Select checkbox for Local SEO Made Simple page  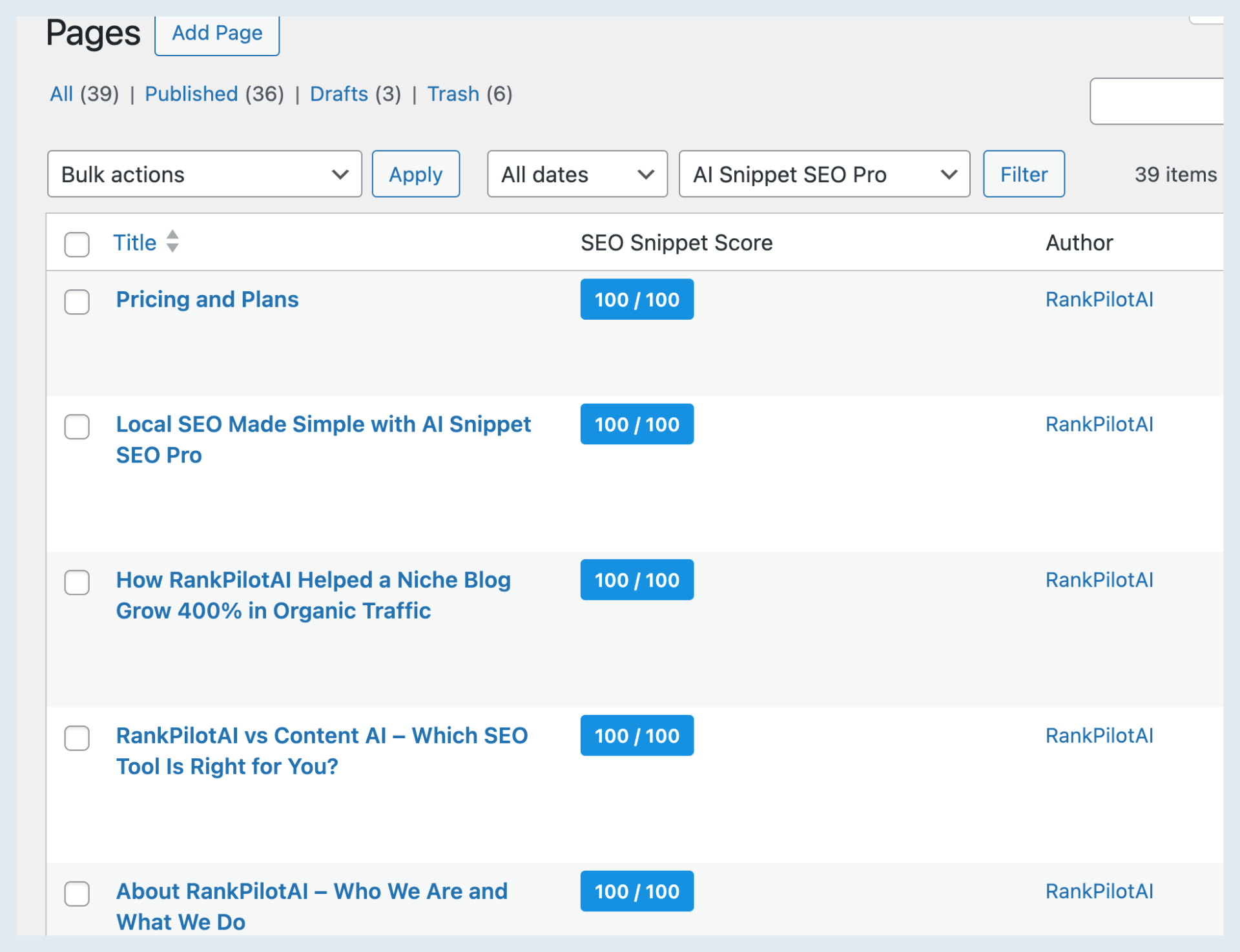click(77, 426)
